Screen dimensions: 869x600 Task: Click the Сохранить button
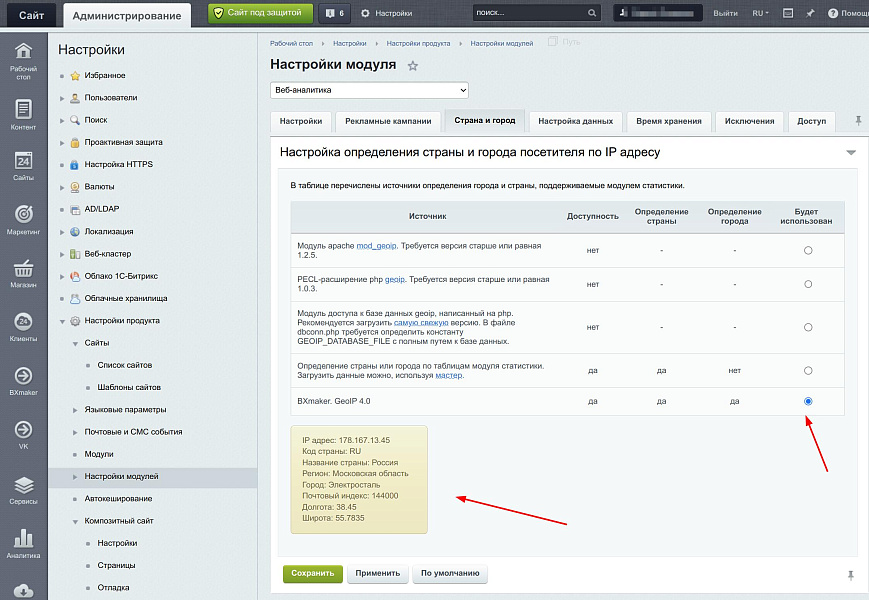coord(313,574)
